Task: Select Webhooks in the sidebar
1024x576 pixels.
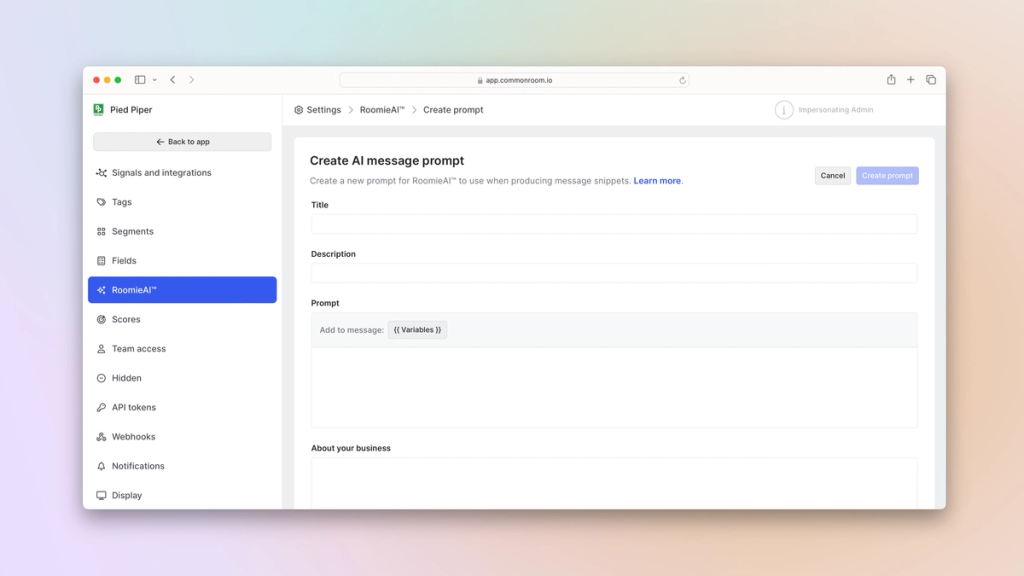Action: [x=182, y=437]
